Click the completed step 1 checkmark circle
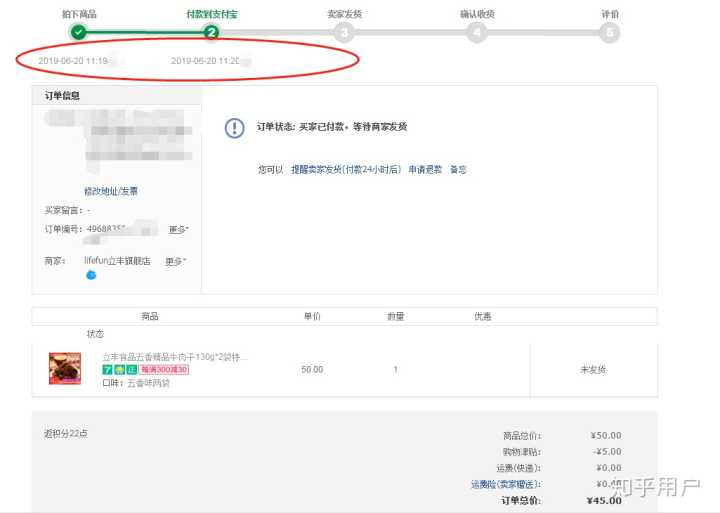The width and height of the screenshot is (720, 513). pyautogui.click(x=78, y=32)
